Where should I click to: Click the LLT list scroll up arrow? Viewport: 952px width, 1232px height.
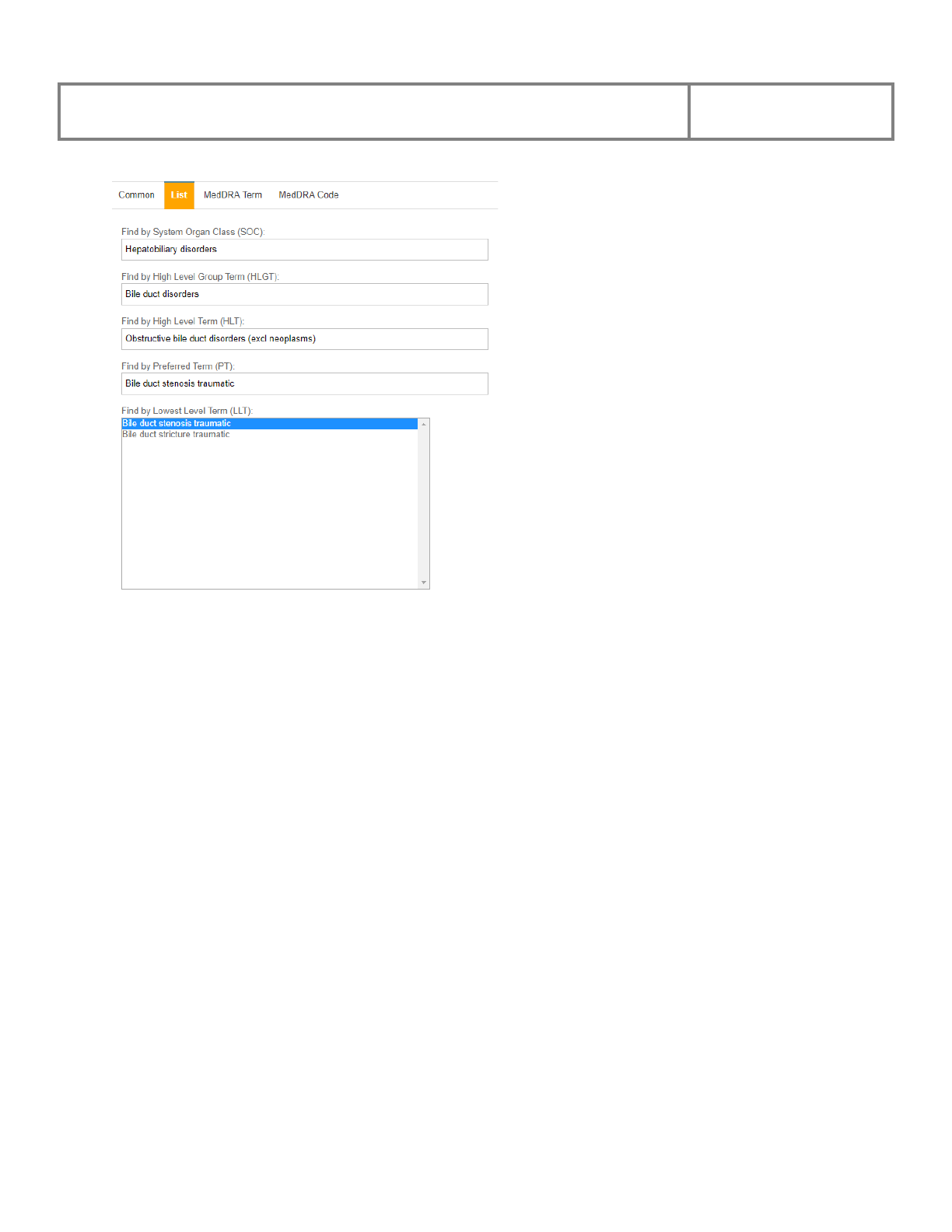coord(424,424)
